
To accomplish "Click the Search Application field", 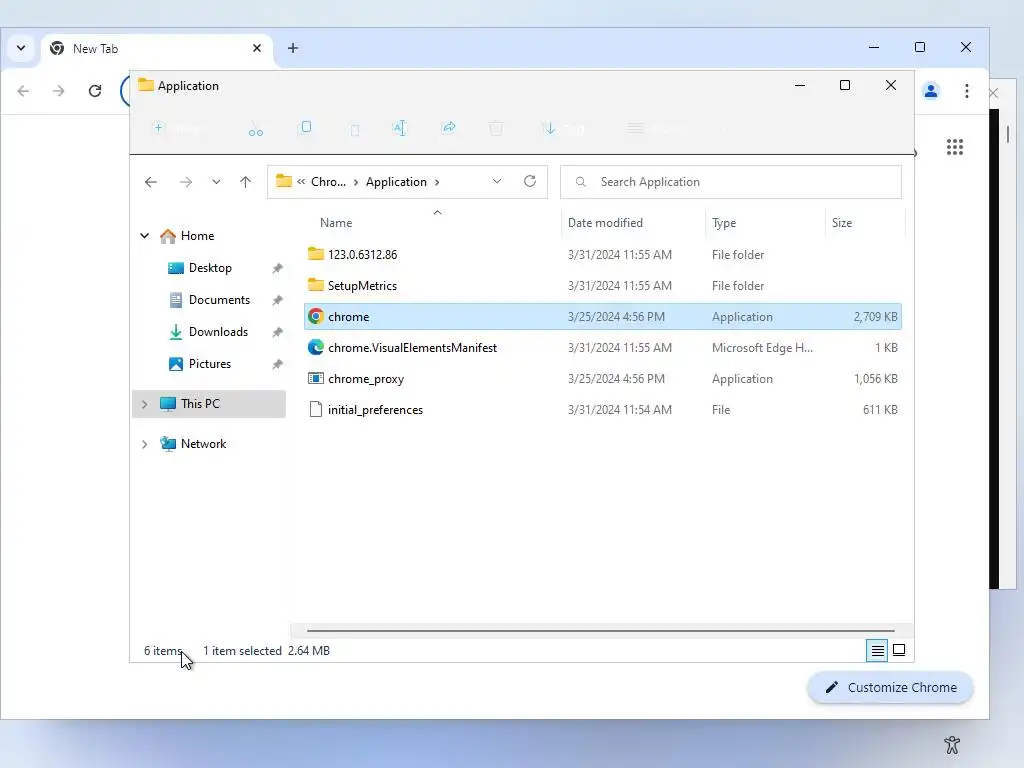I will click(731, 182).
